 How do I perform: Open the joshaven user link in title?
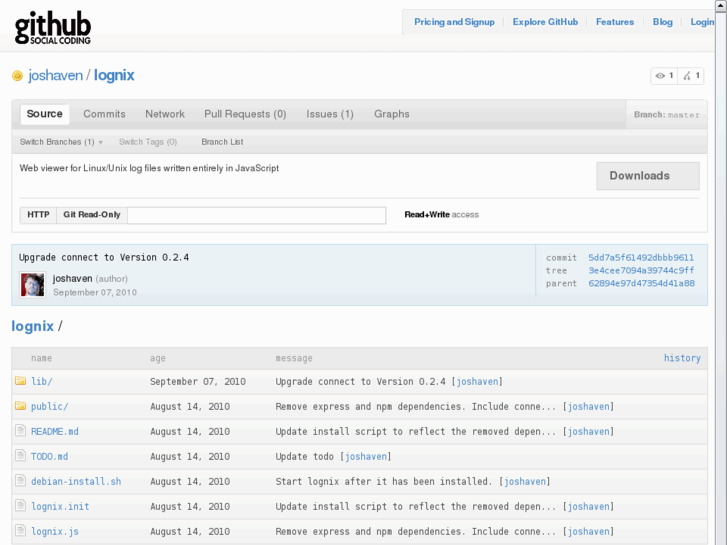coord(55,75)
